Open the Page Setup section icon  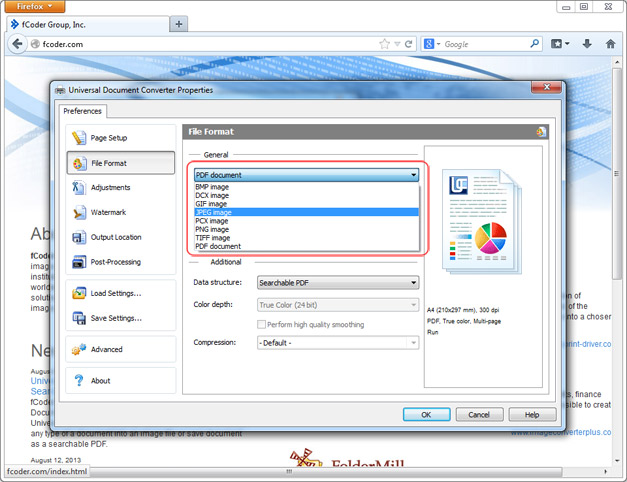click(x=79, y=138)
